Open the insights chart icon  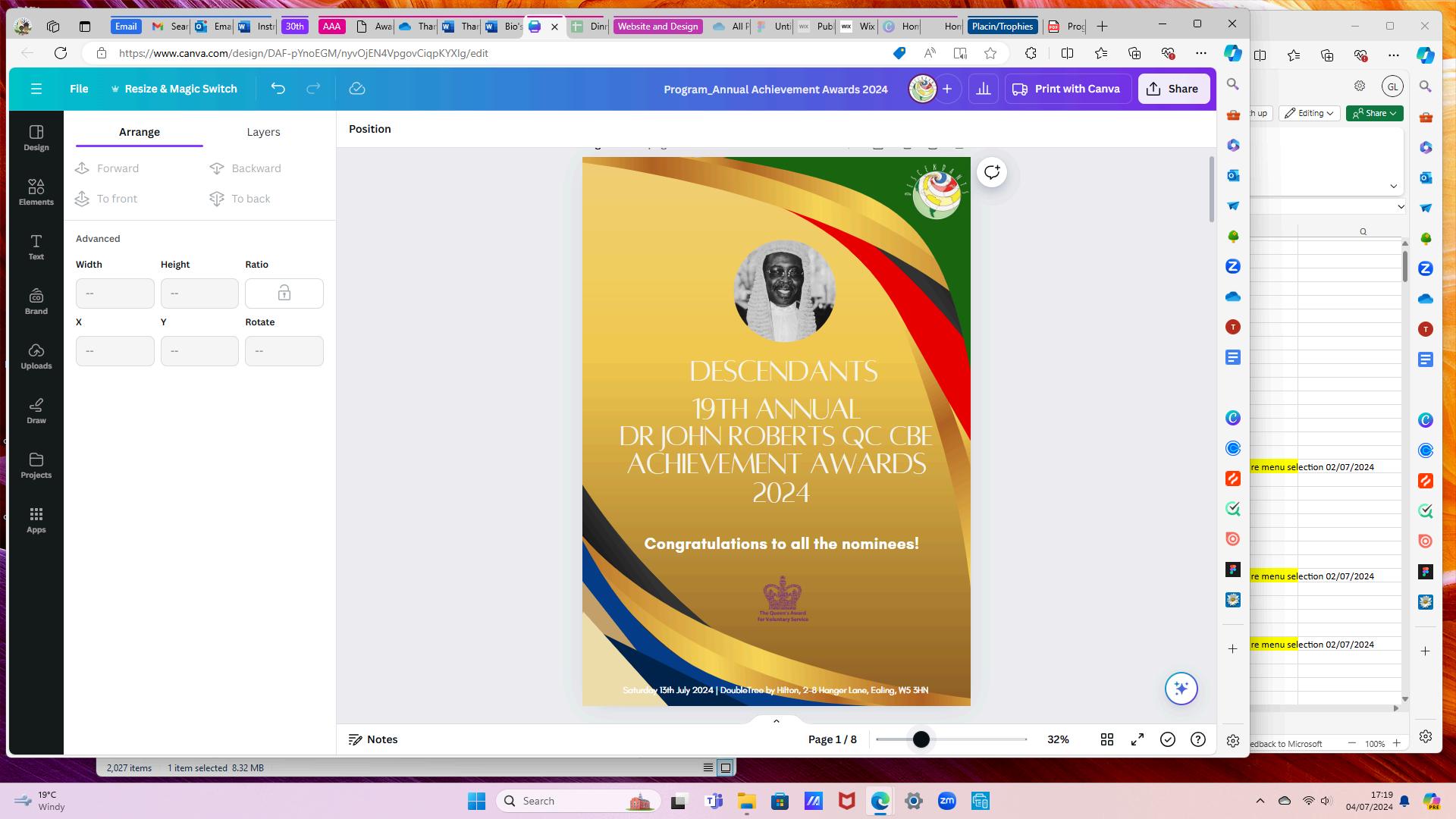(x=983, y=89)
